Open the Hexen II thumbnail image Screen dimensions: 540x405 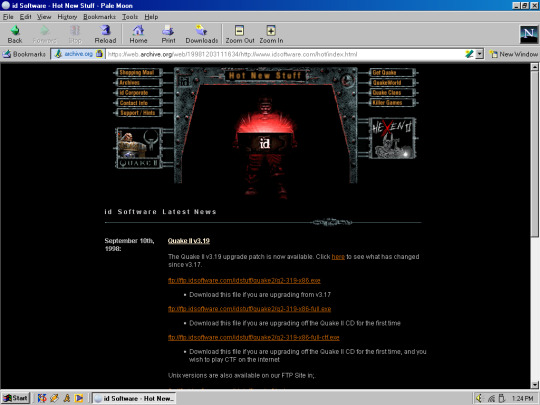click(393, 138)
